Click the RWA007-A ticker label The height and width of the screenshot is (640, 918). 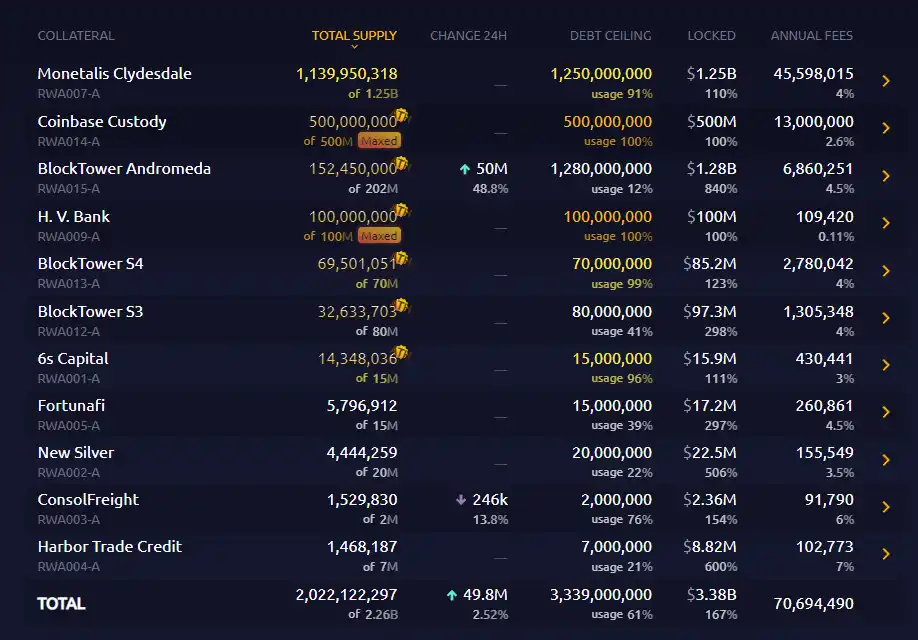[x=68, y=94]
